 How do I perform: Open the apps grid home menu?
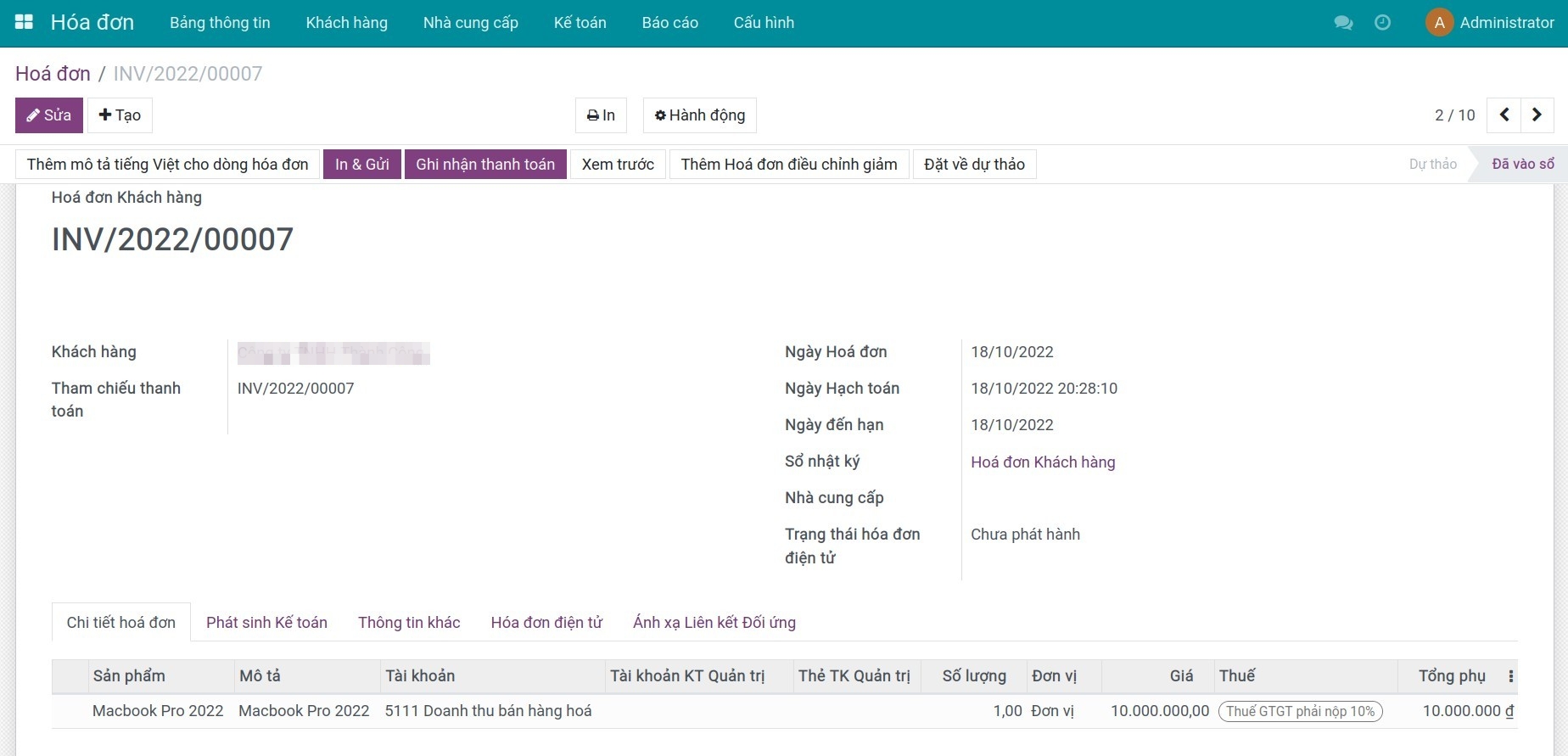pyautogui.click(x=24, y=23)
